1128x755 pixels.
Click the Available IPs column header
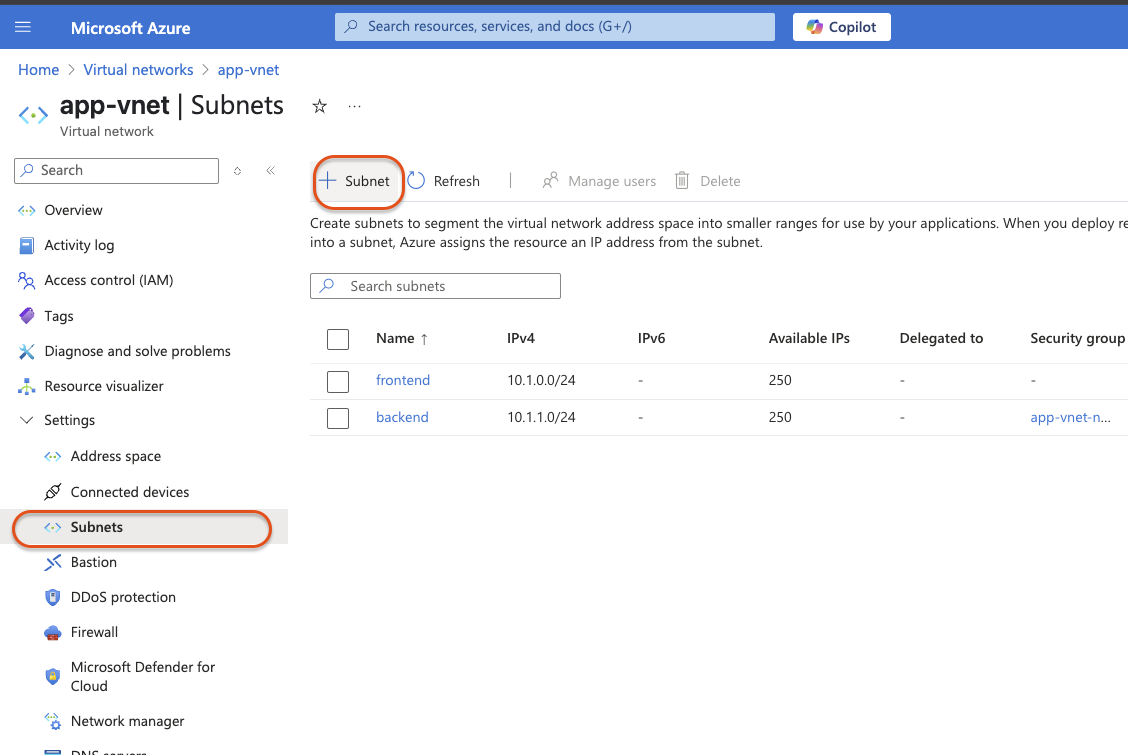809,339
